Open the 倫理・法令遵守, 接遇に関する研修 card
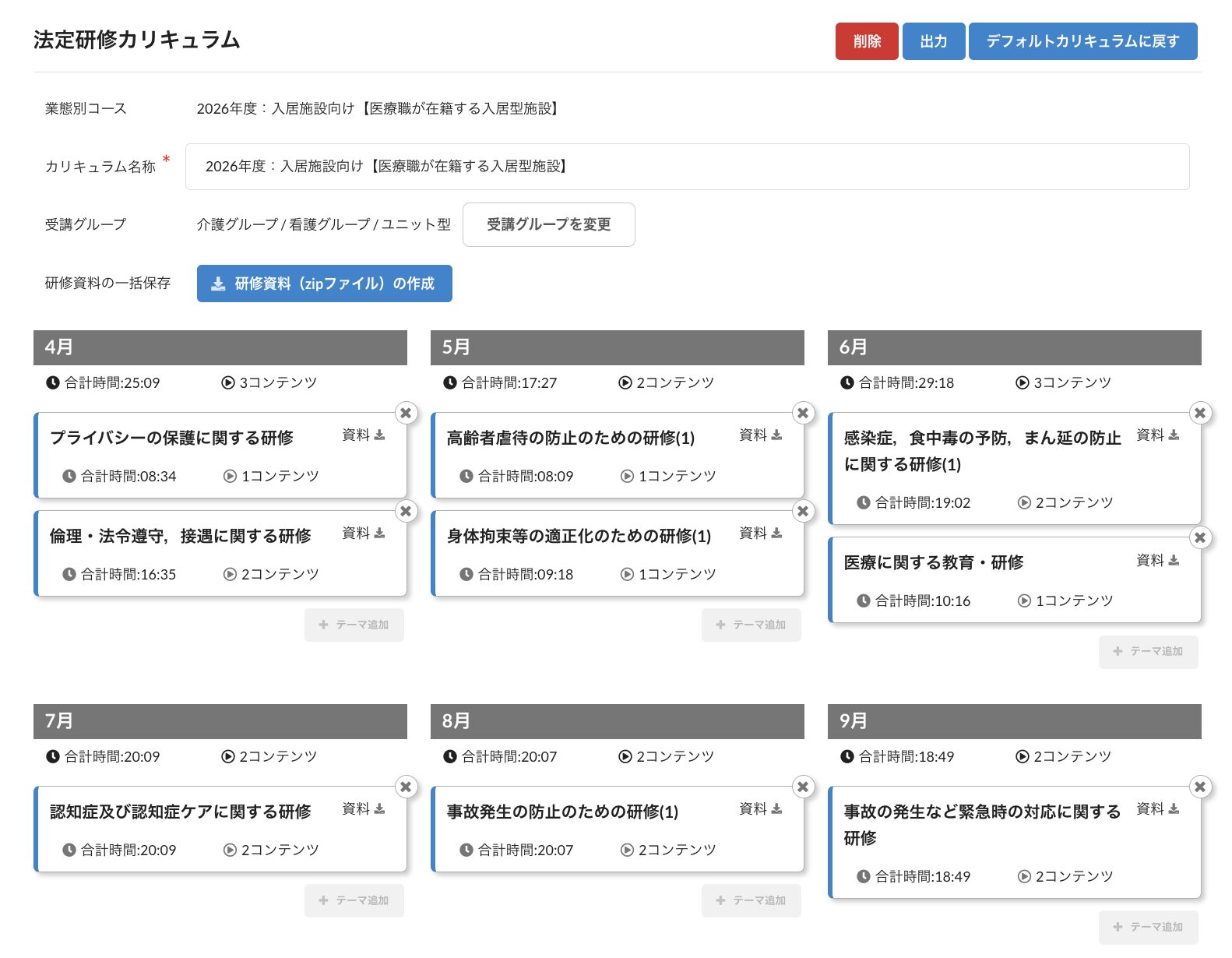Screen dimensions: 1232x958 (x=220, y=554)
